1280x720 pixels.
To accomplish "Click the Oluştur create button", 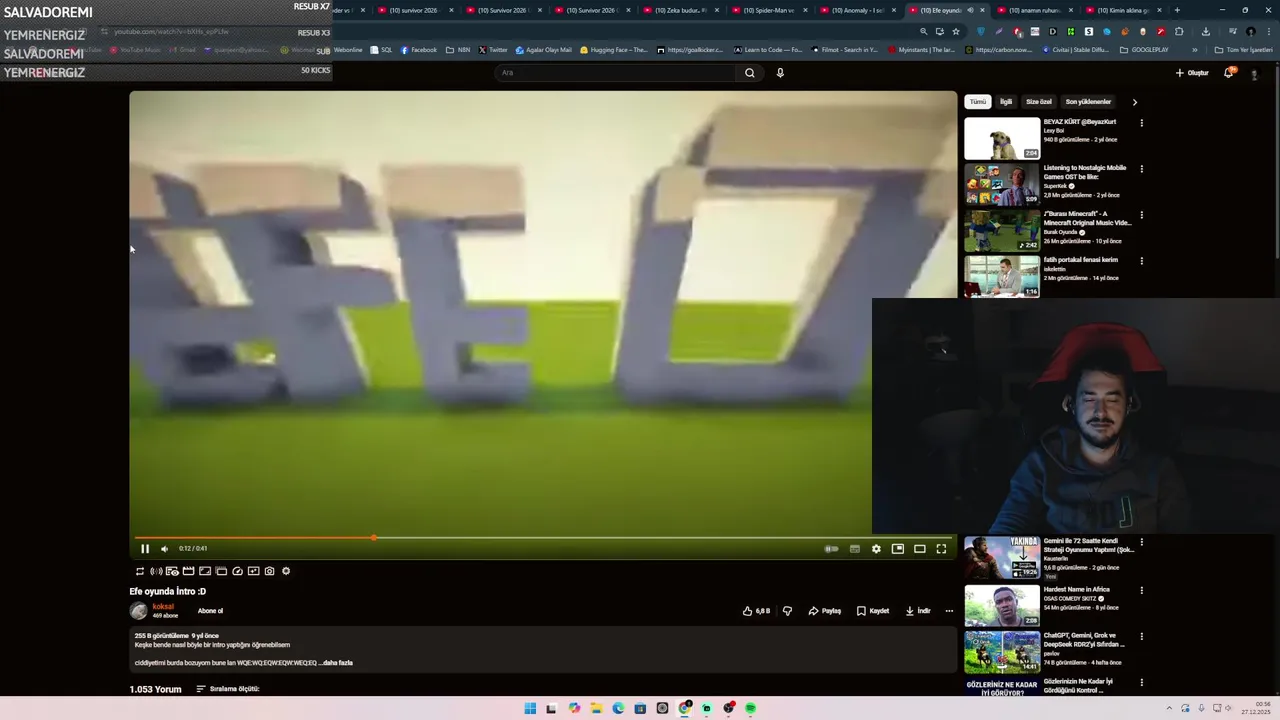I will [x=1192, y=73].
